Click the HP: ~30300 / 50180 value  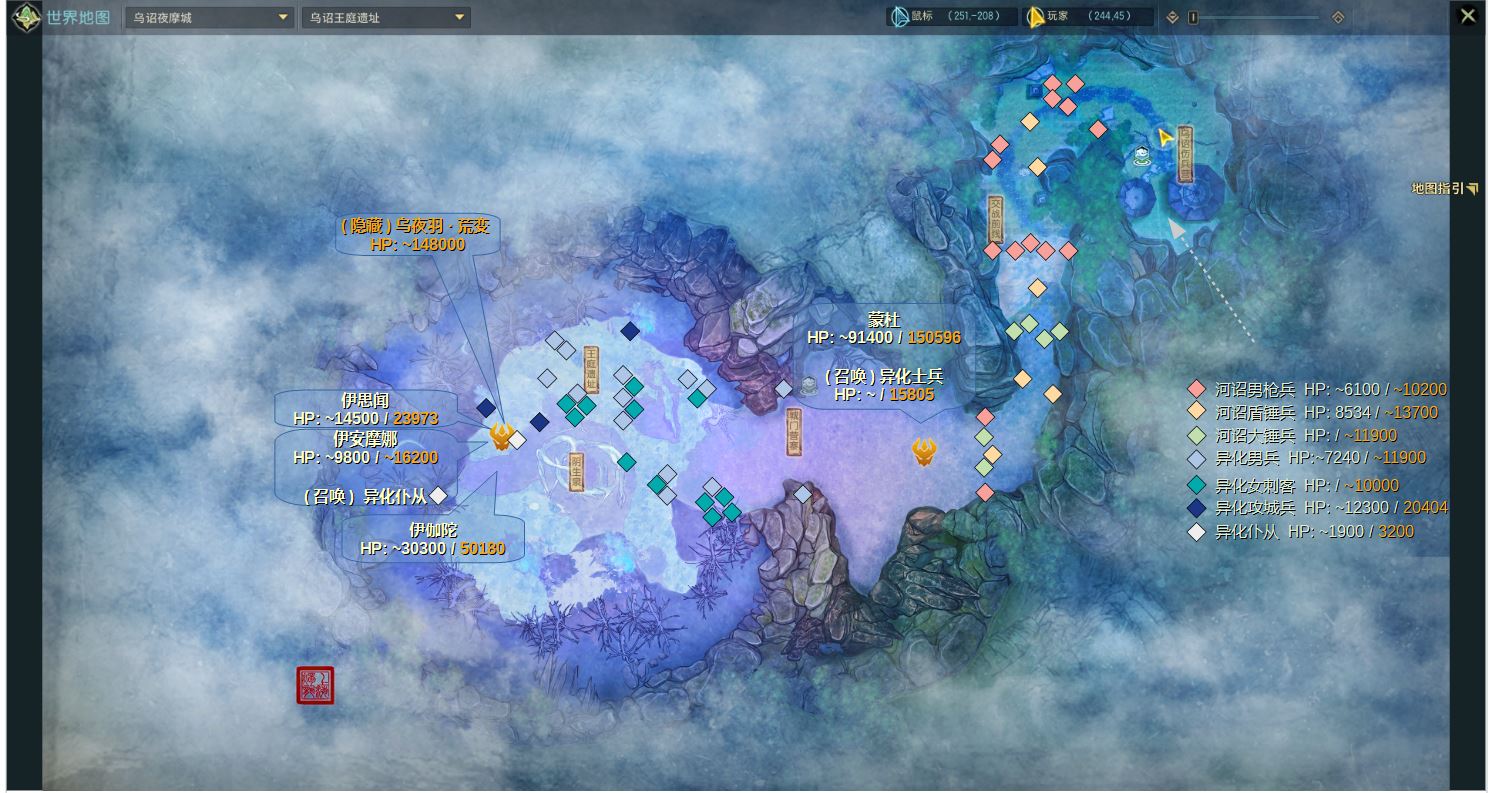pos(433,549)
